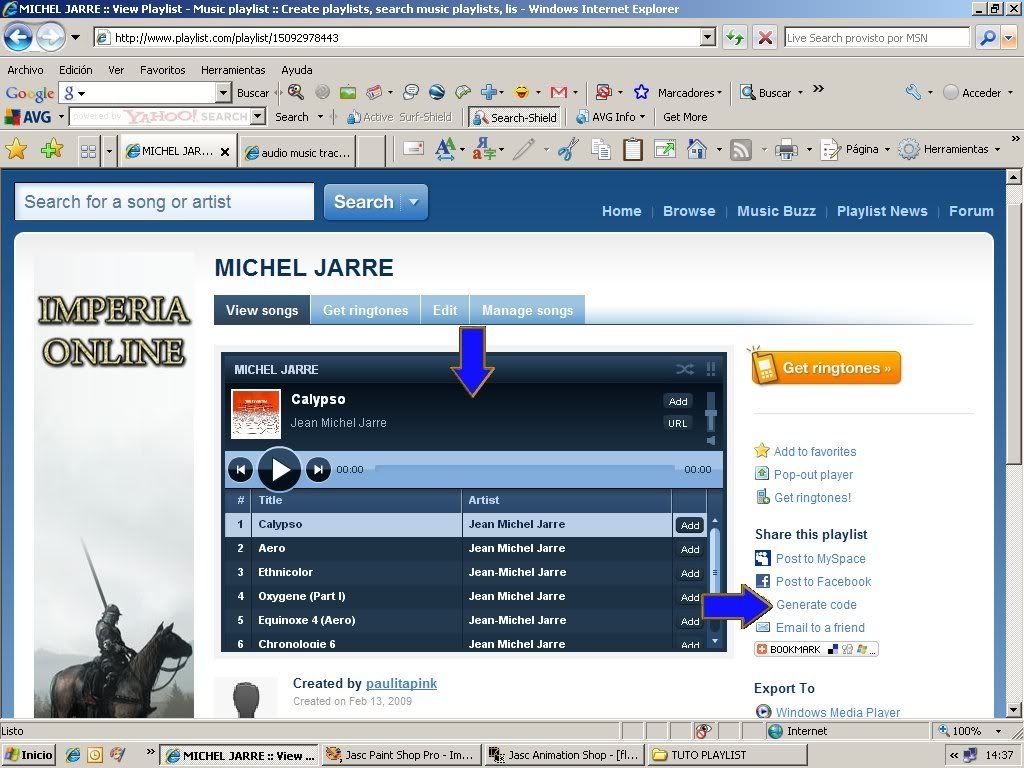Click Add button for the Ethnicolor row
Viewport: 1024px width, 768px height.
click(690, 573)
